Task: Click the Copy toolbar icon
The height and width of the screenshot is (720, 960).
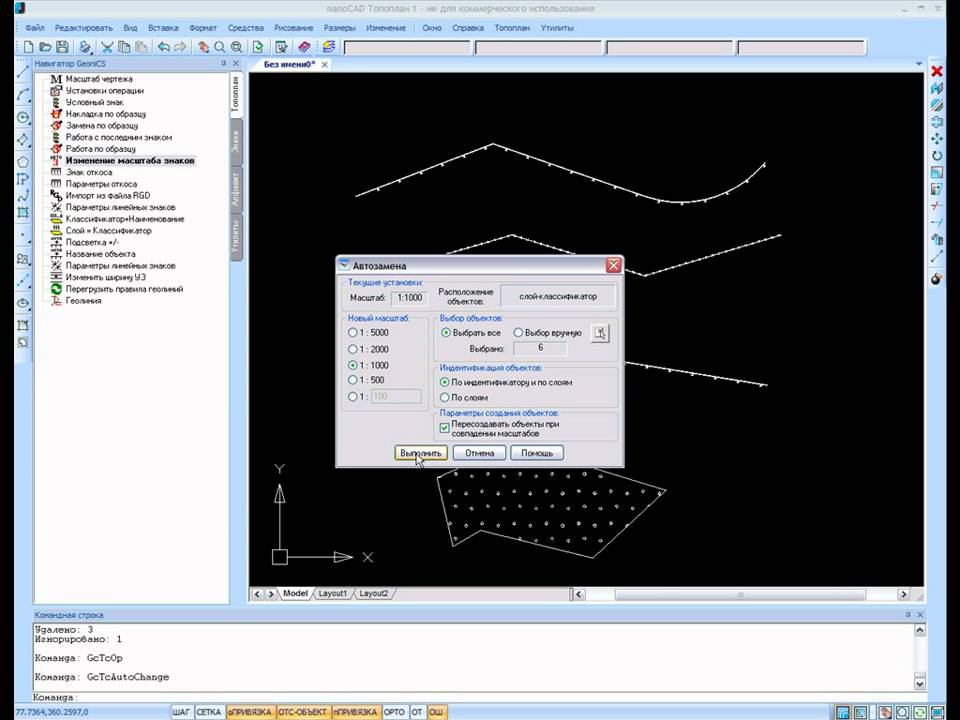Action: click(x=124, y=47)
